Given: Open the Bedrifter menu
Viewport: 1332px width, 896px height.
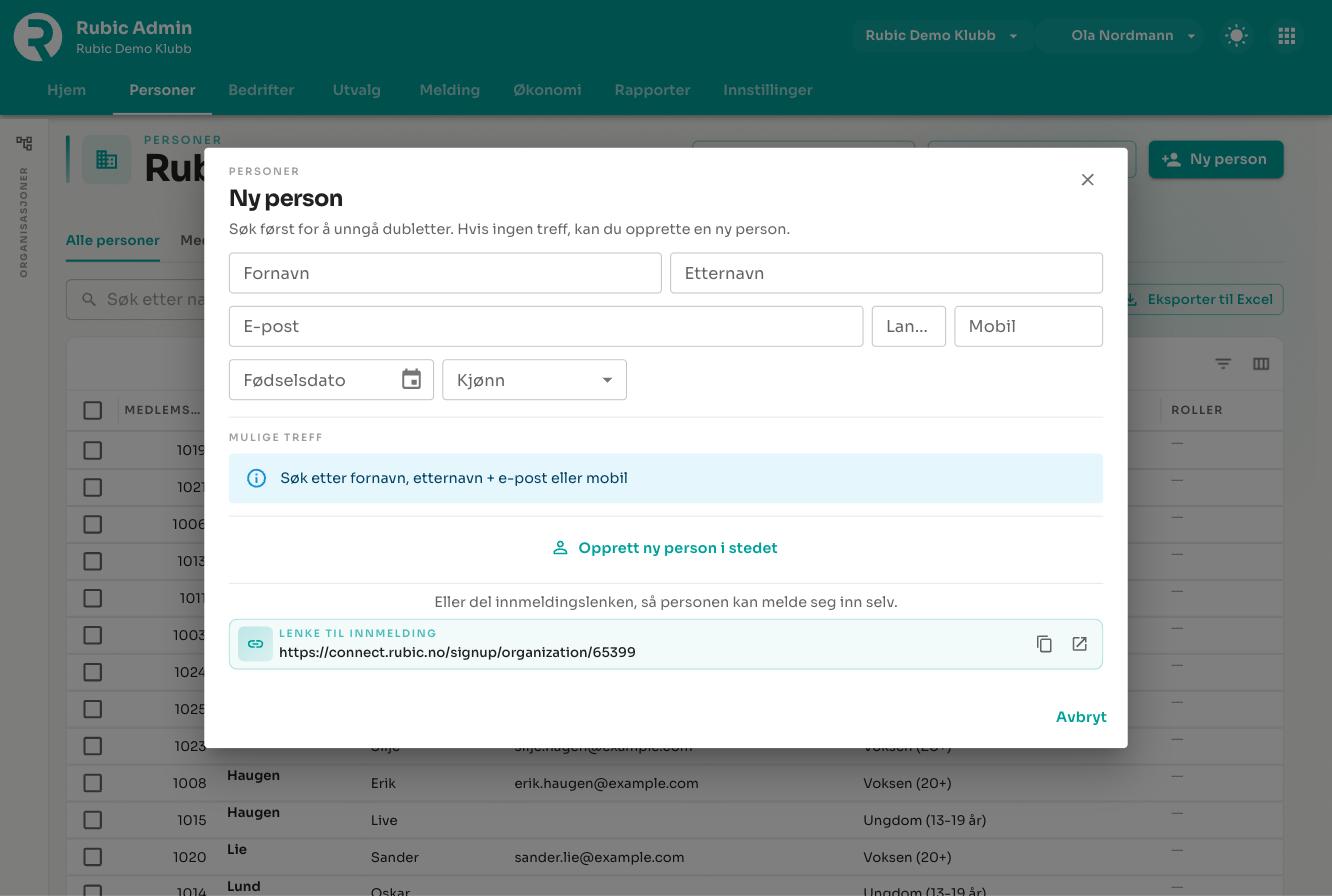Looking at the screenshot, I should (x=261, y=90).
